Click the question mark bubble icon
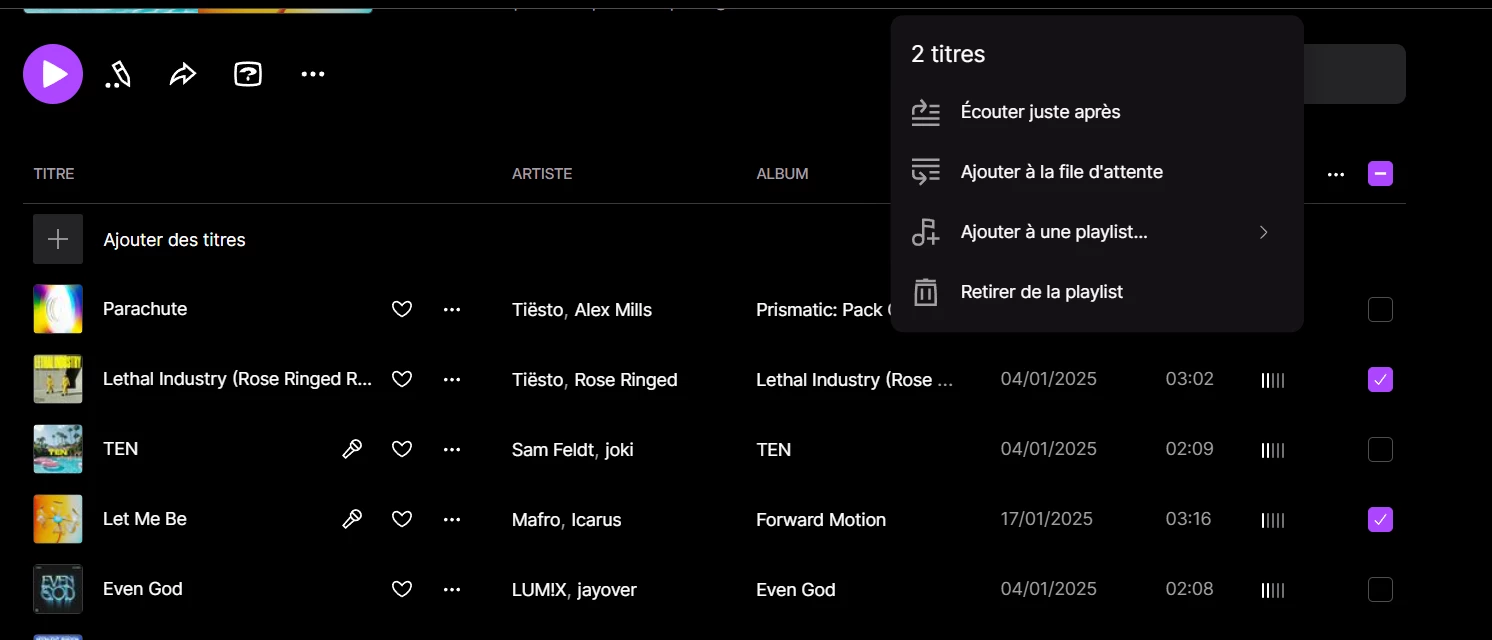 [248, 74]
